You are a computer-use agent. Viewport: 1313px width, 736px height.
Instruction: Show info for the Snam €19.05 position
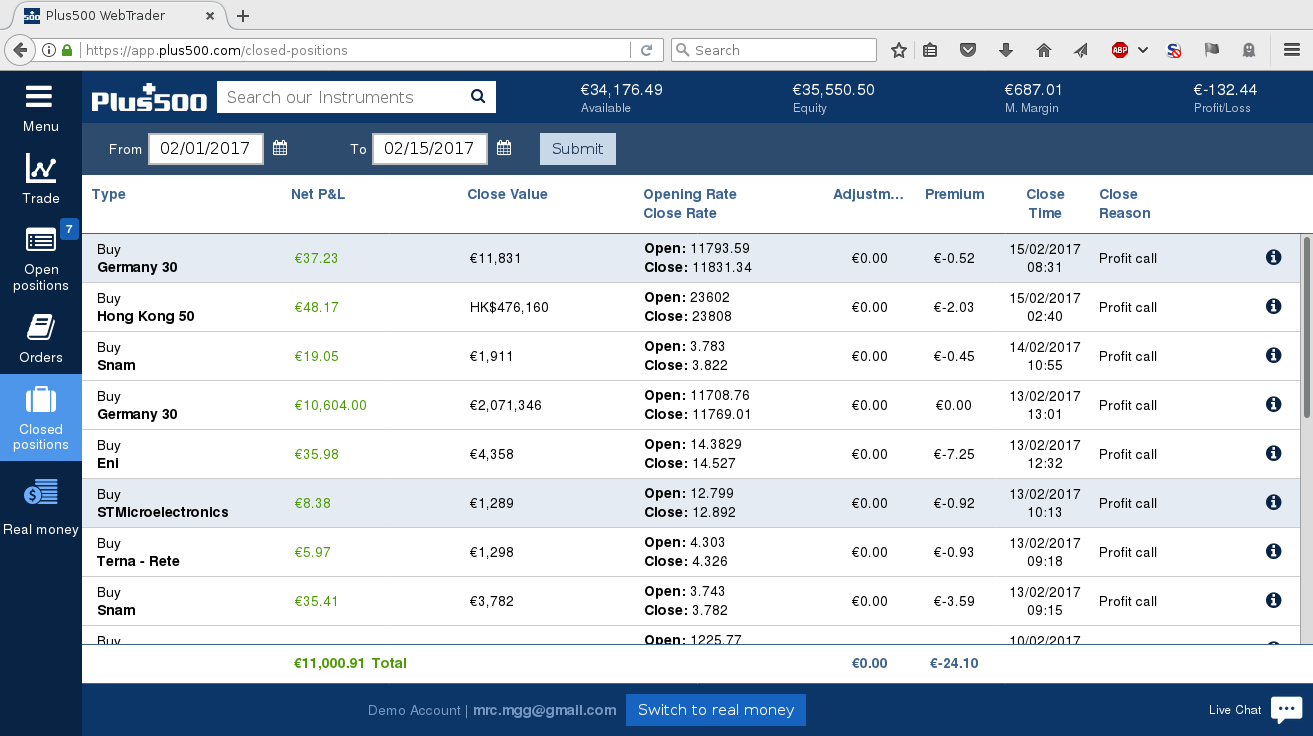point(1273,355)
